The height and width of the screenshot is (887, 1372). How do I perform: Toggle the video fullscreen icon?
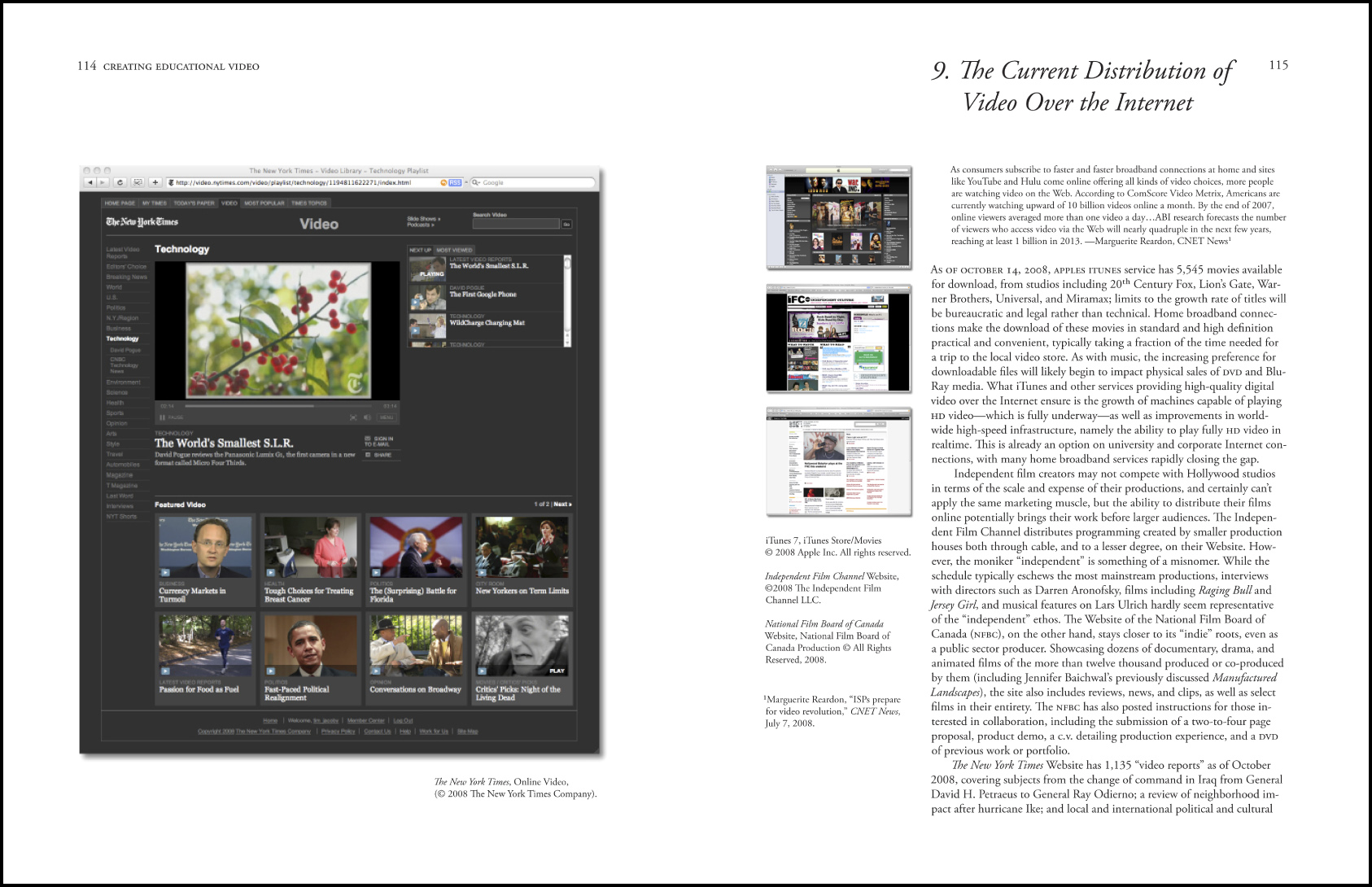coord(353,417)
